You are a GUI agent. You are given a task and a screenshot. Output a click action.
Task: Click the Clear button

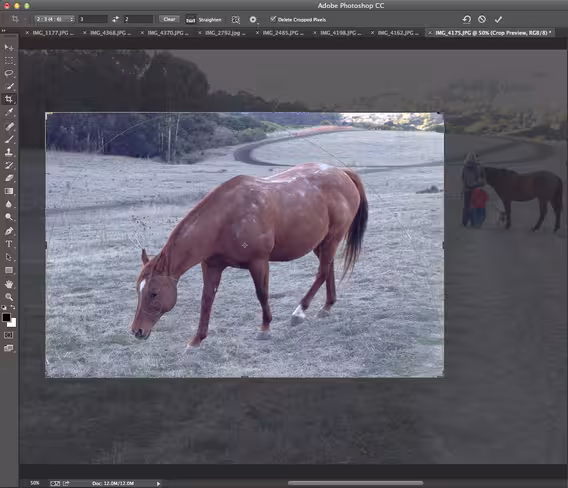169,19
